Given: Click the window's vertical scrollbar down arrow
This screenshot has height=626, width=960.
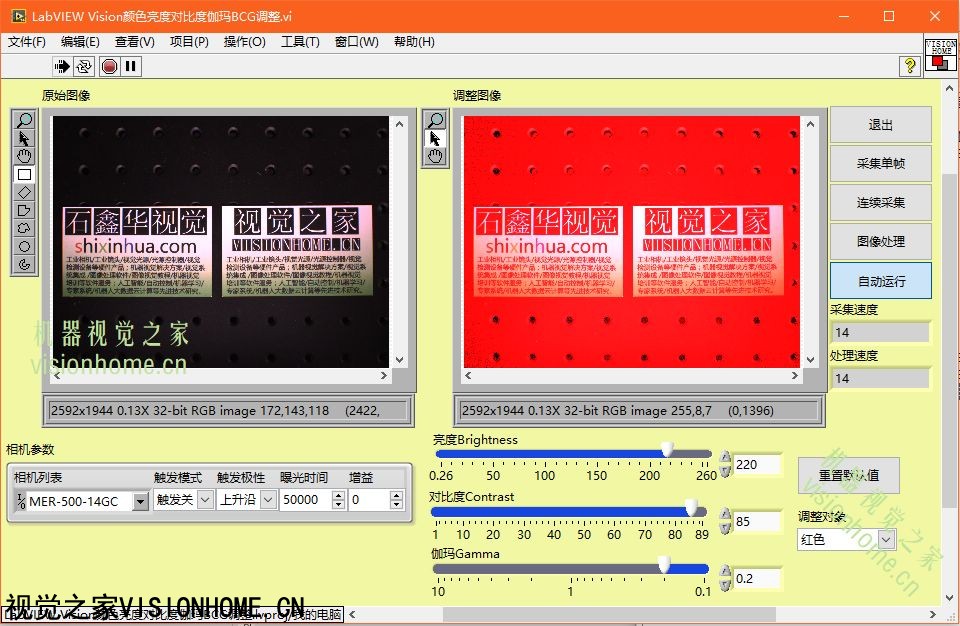Looking at the screenshot, I should pos(949,597).
